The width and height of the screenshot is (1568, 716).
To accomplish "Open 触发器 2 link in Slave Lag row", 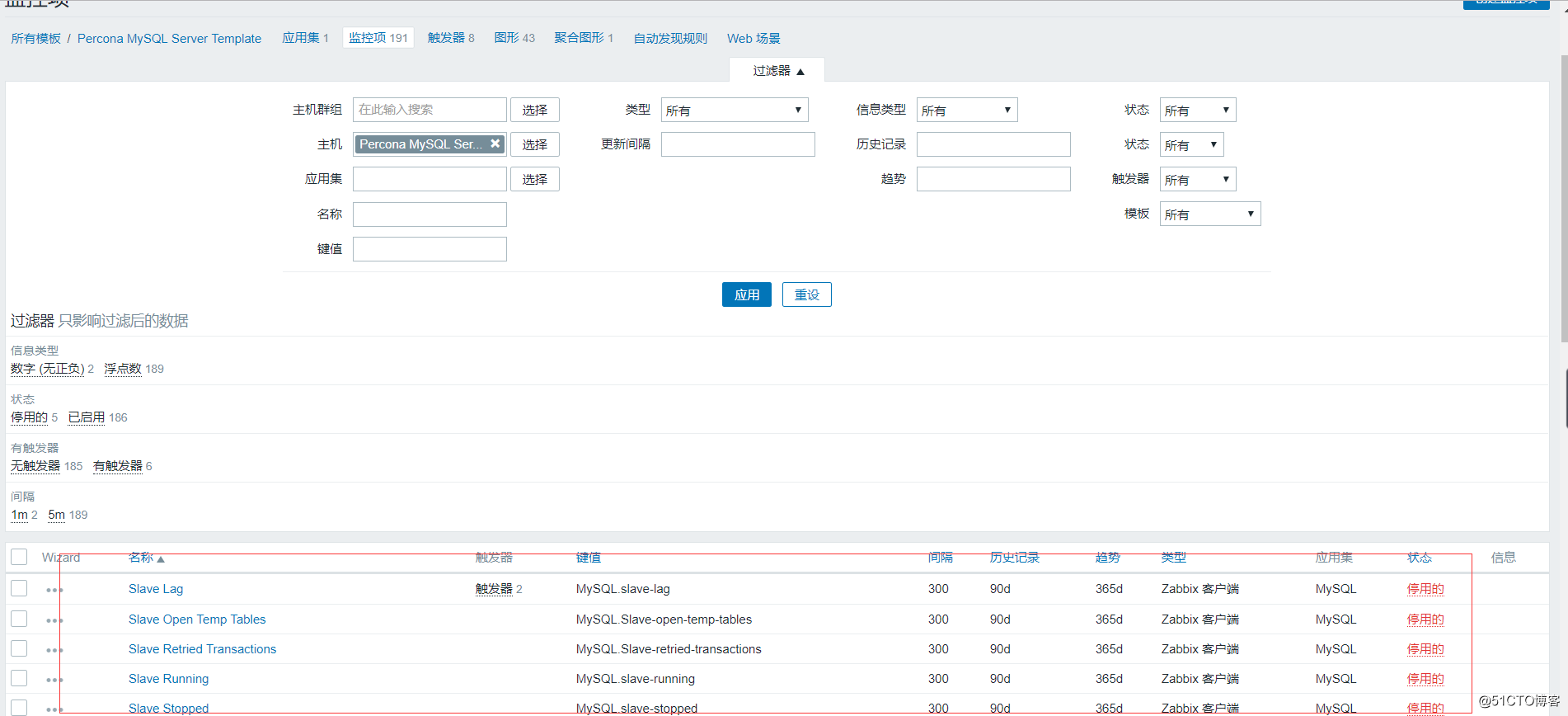I will (x=494, y=589).
